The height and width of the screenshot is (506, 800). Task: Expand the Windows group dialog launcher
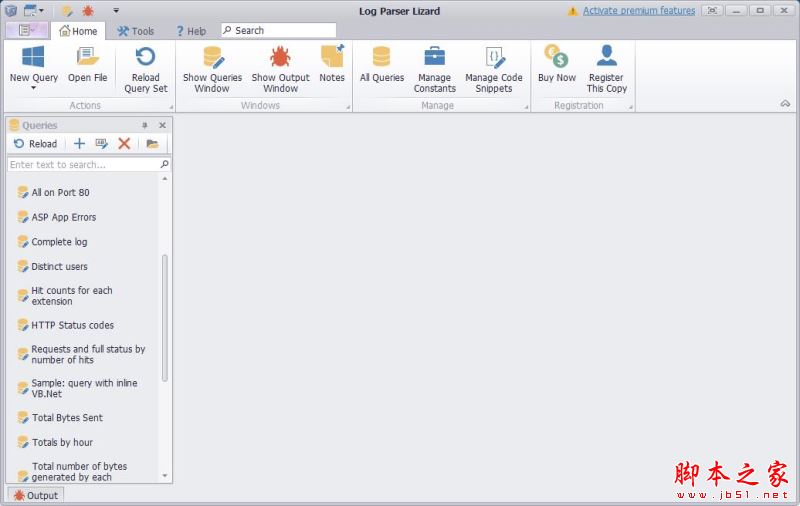tap(348, 107)
